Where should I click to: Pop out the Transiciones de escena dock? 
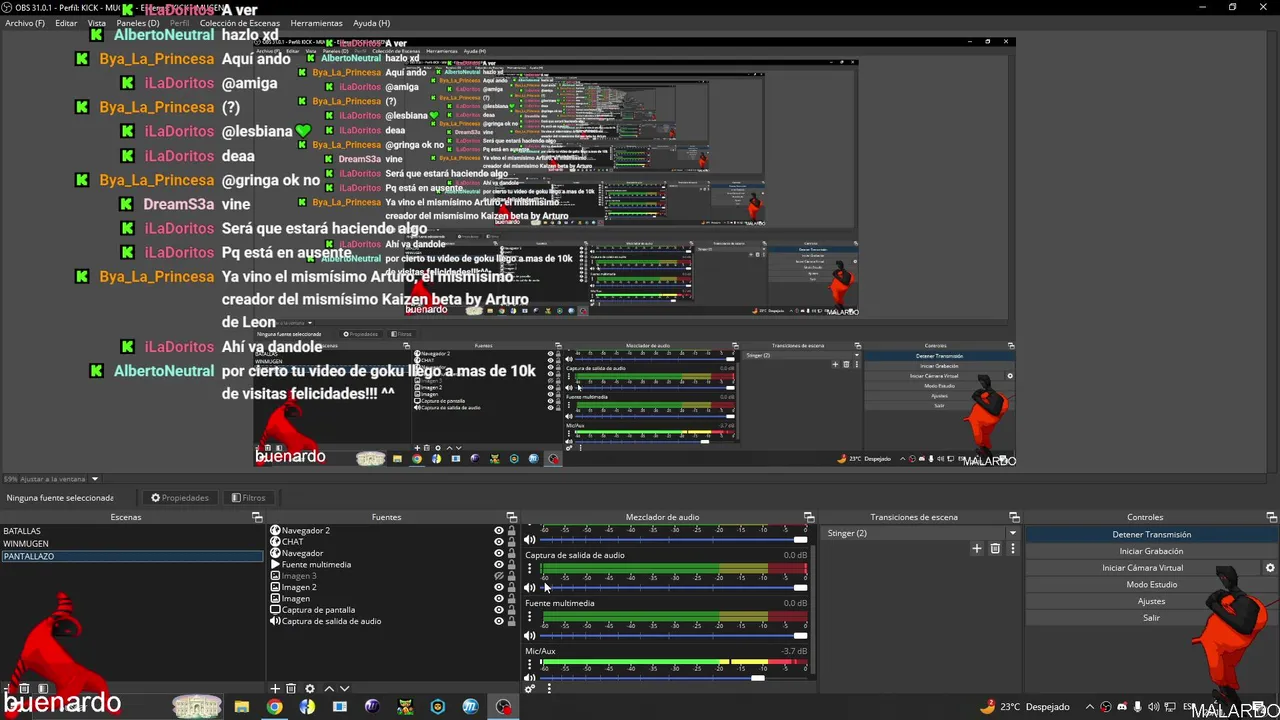tap(1014, 517)
